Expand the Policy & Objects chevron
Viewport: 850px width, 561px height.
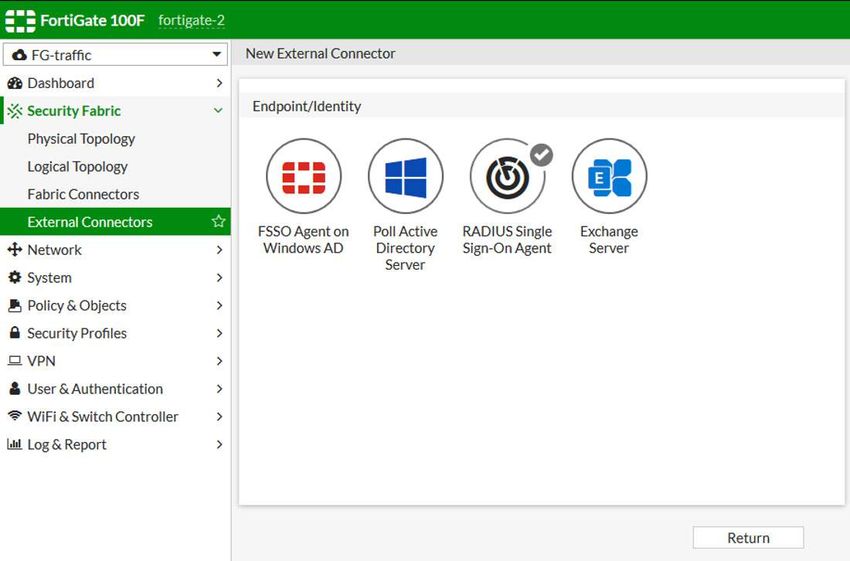click(x=219, y=305)
